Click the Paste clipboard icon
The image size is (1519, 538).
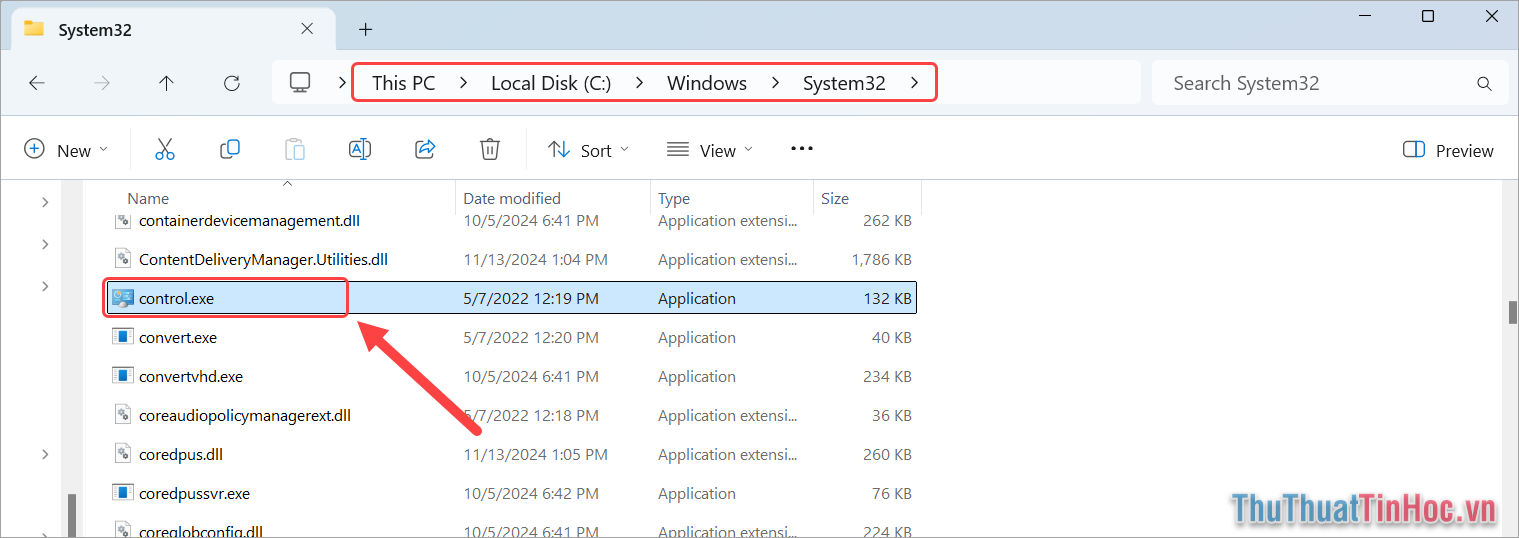pyautogui.click(x=295, y=150)
